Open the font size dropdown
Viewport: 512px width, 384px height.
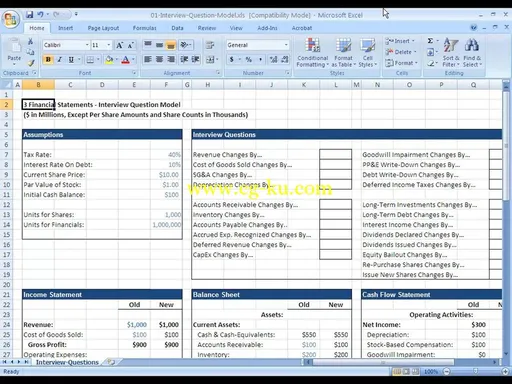(109, 45)
